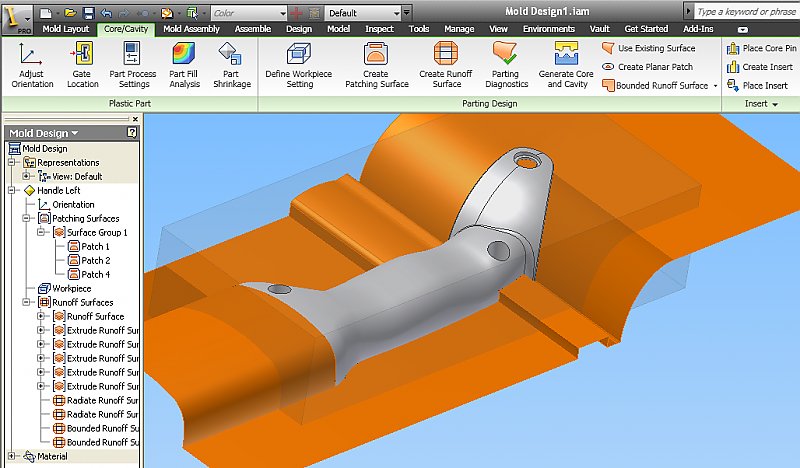Save with the floppy disk icon
Image resolution: width=800 pixels, height=468 pixels.
point(88,13)
